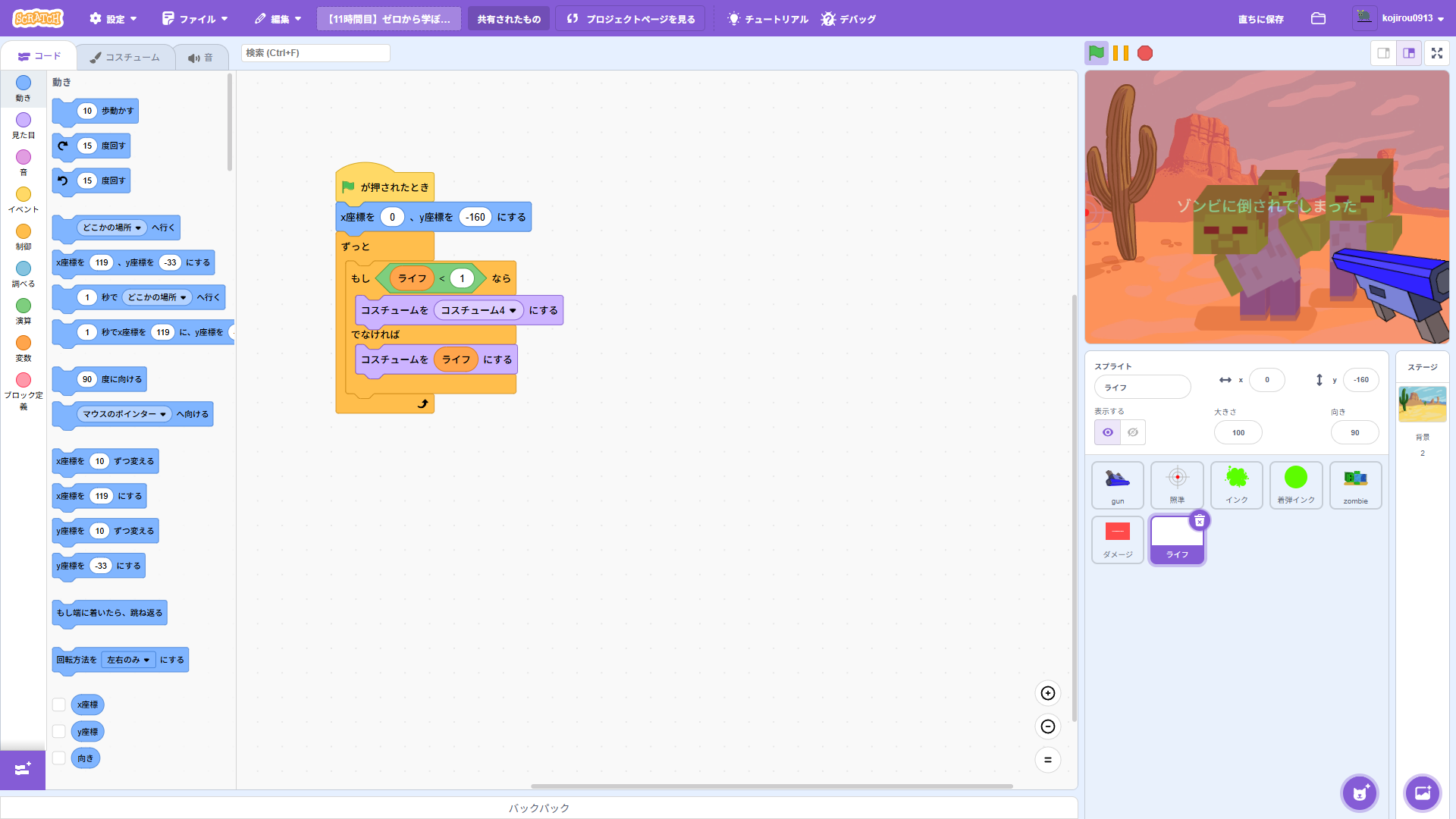Enable the y座標 reporter checkbox
Image resolution: width=1456 pixels, height=819 pixels.
[x=59, y=732]
